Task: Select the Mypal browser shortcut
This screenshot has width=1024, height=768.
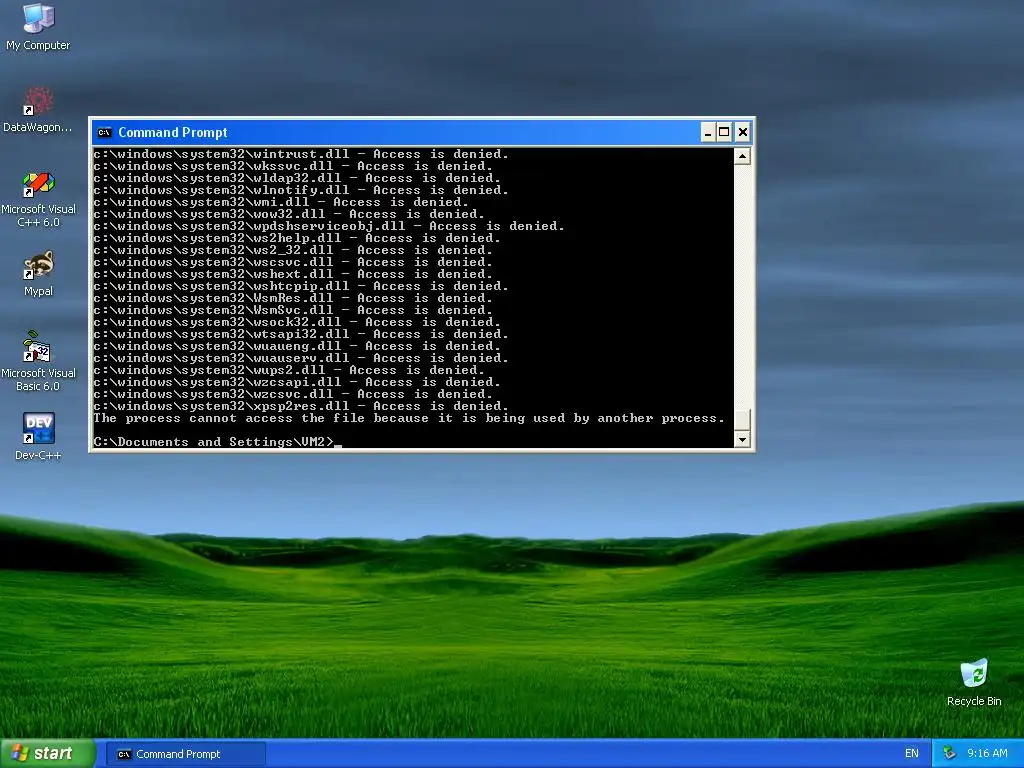Action: pos(38,274)
